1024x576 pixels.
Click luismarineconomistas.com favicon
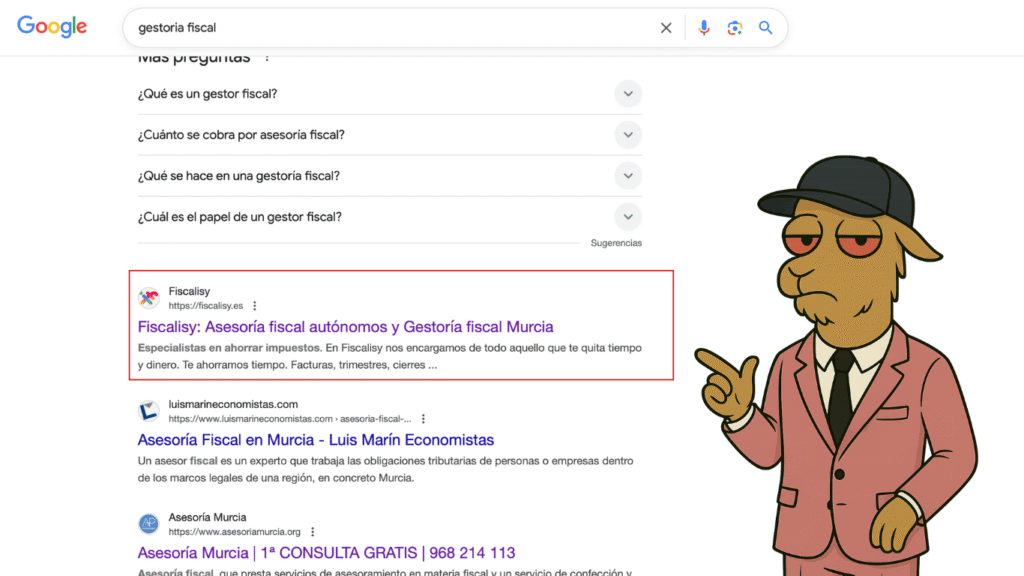point(149,411)
